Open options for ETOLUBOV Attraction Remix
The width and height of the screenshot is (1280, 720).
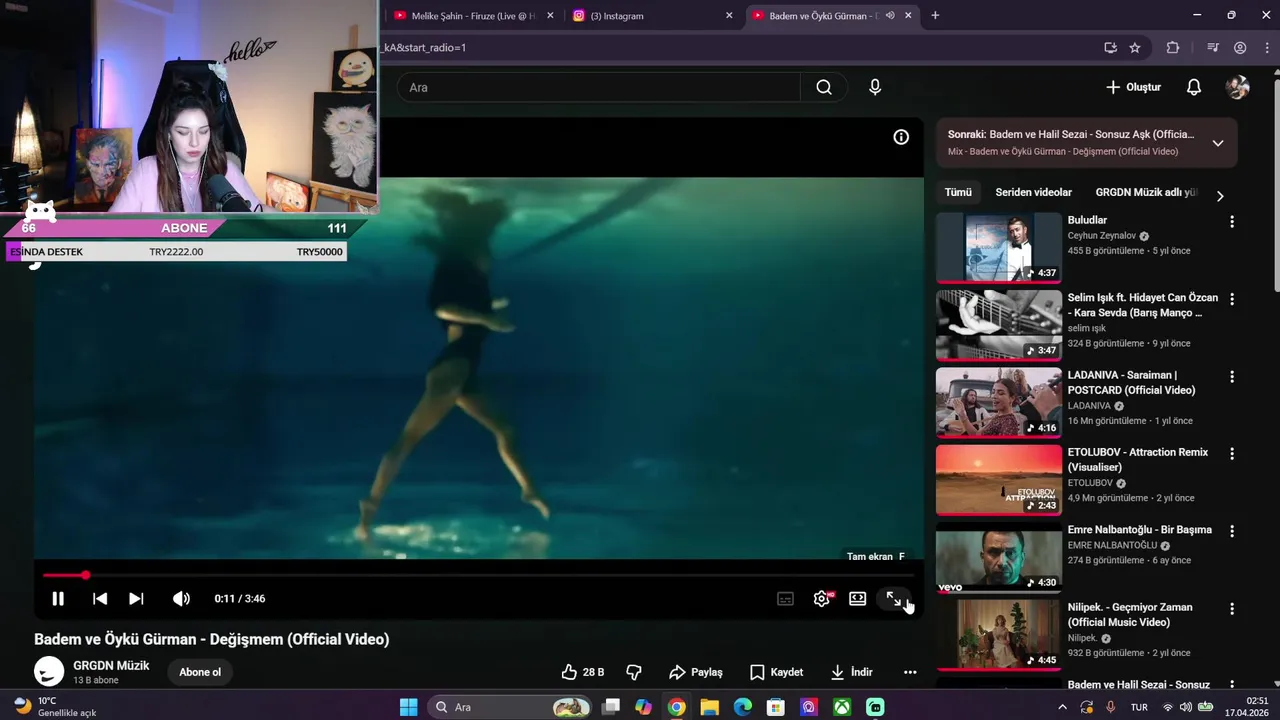tap(1232, 454)
